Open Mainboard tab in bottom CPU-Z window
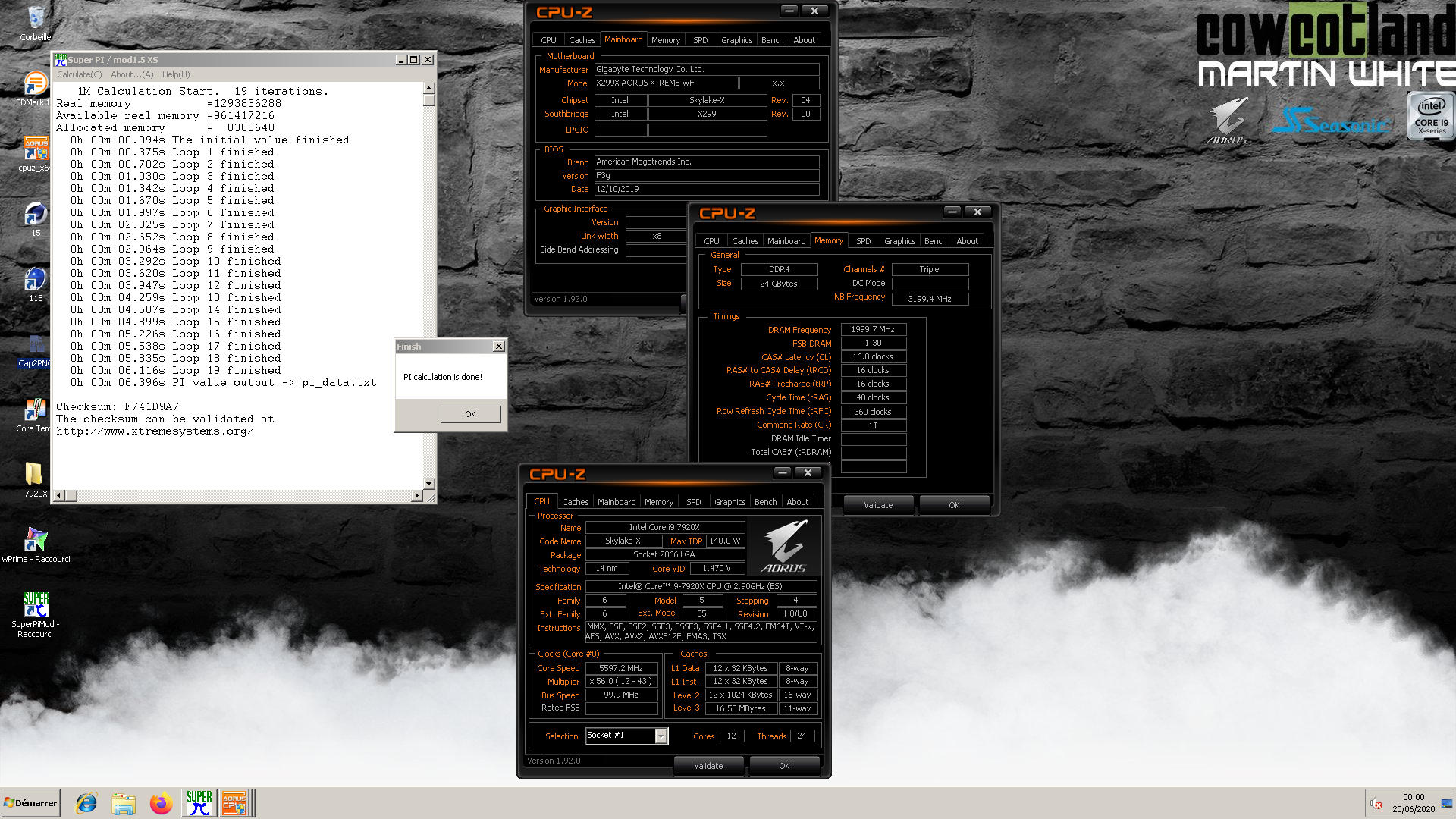The image size is (1456, 819). (x=617, y=502)
